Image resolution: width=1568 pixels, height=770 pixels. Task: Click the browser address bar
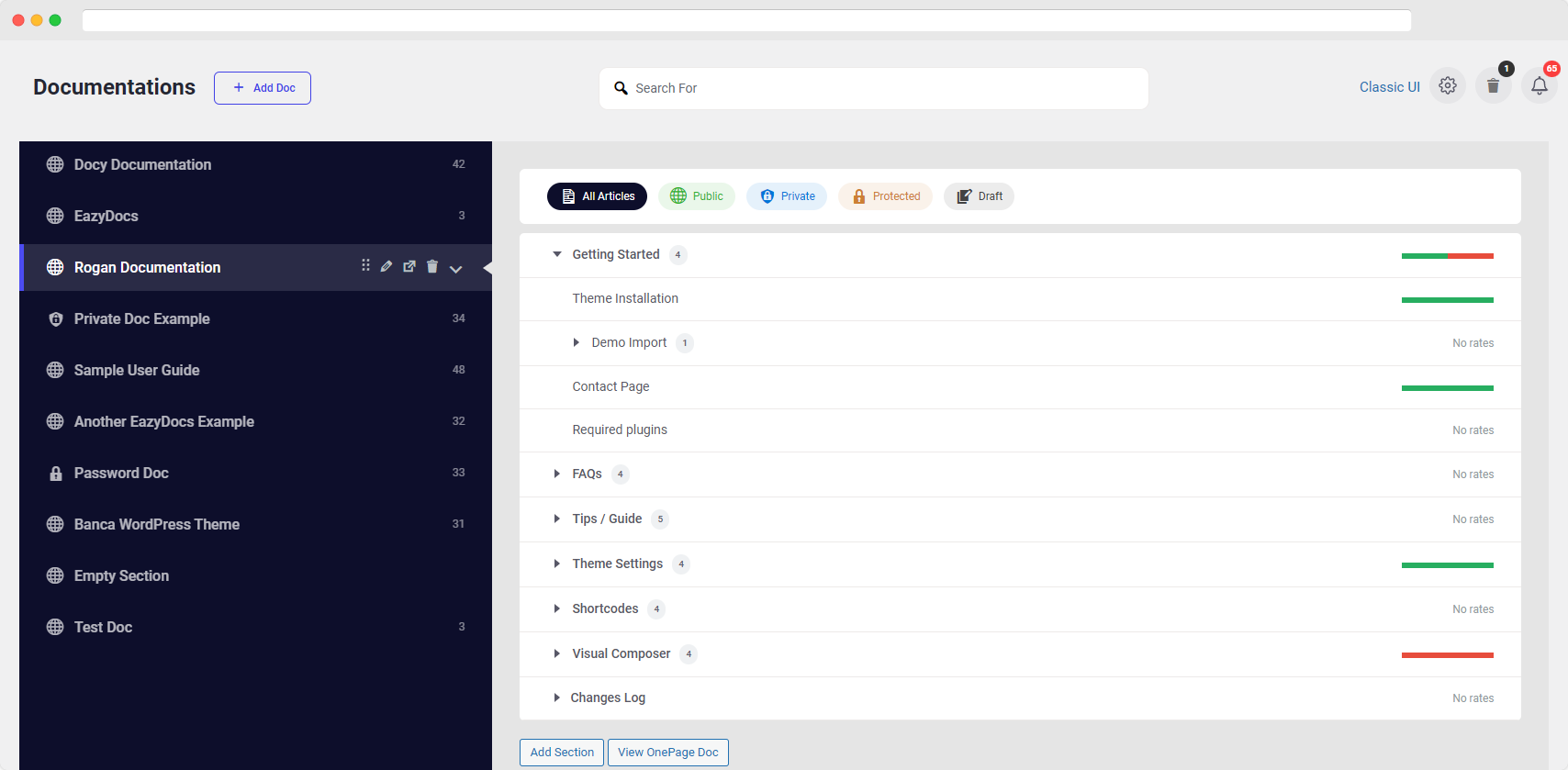[x=746, y=20]
